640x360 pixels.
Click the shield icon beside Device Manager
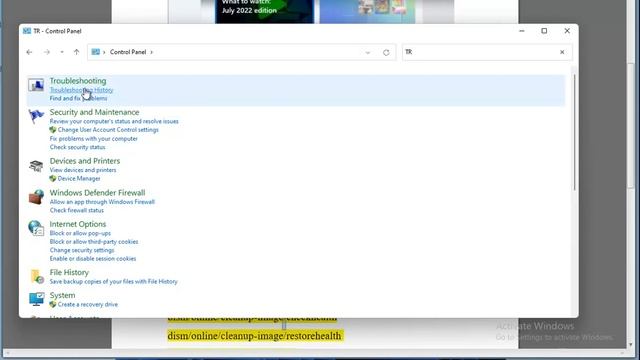click(53, 178)
